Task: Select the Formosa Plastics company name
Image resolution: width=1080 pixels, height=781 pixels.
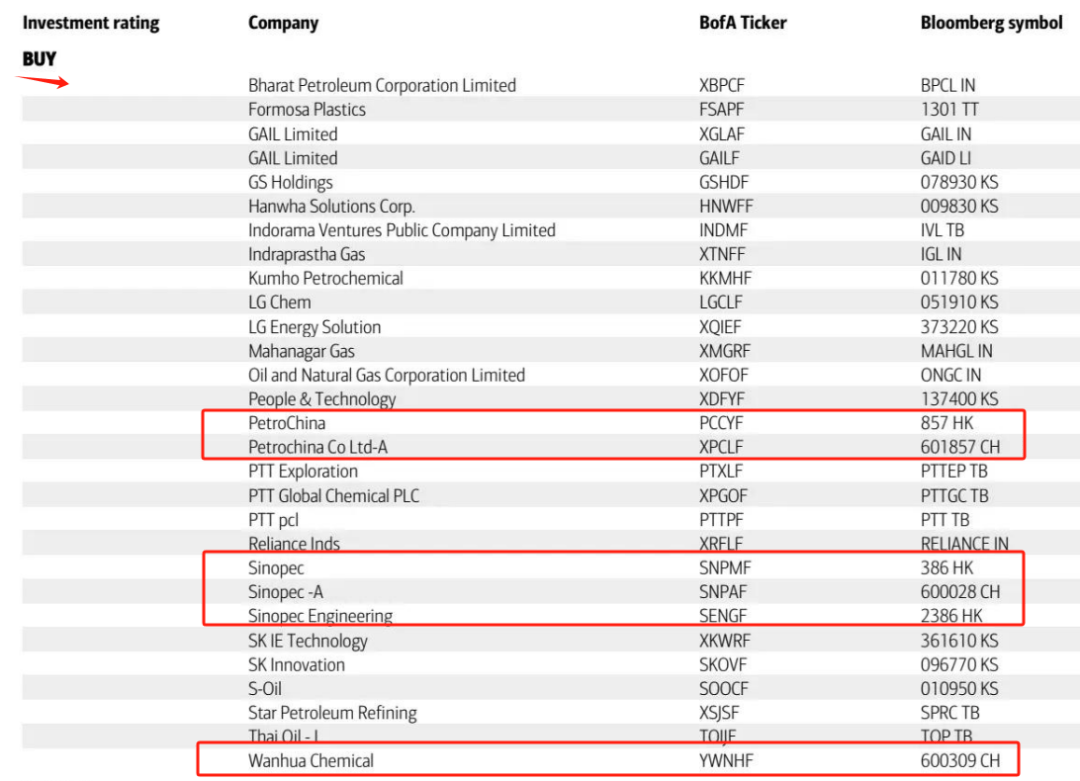Action: click(307, 110)
